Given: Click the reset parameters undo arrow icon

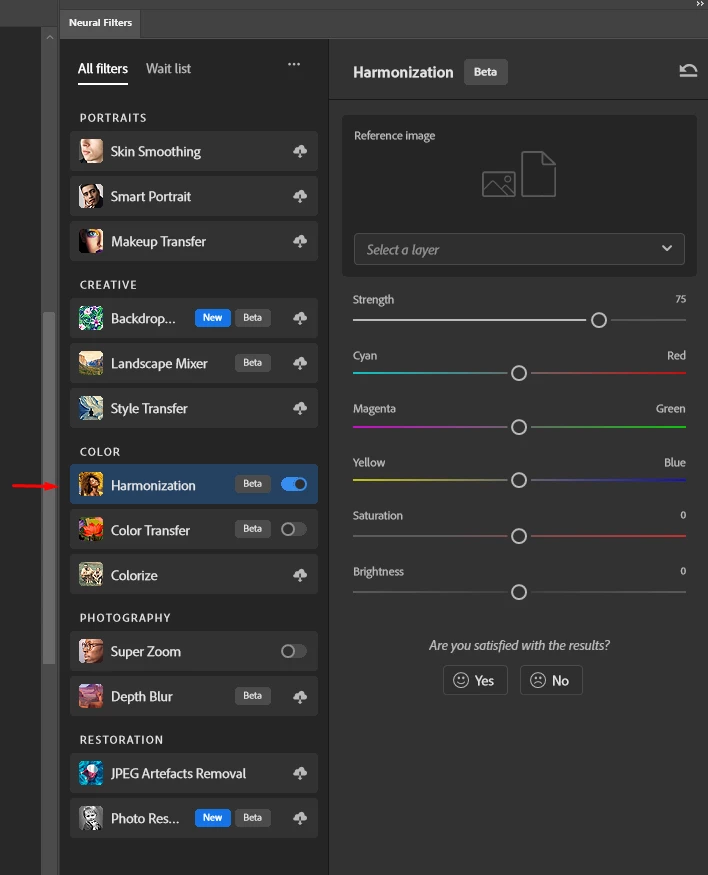Looking at the screenshot, I should [688, 70].
